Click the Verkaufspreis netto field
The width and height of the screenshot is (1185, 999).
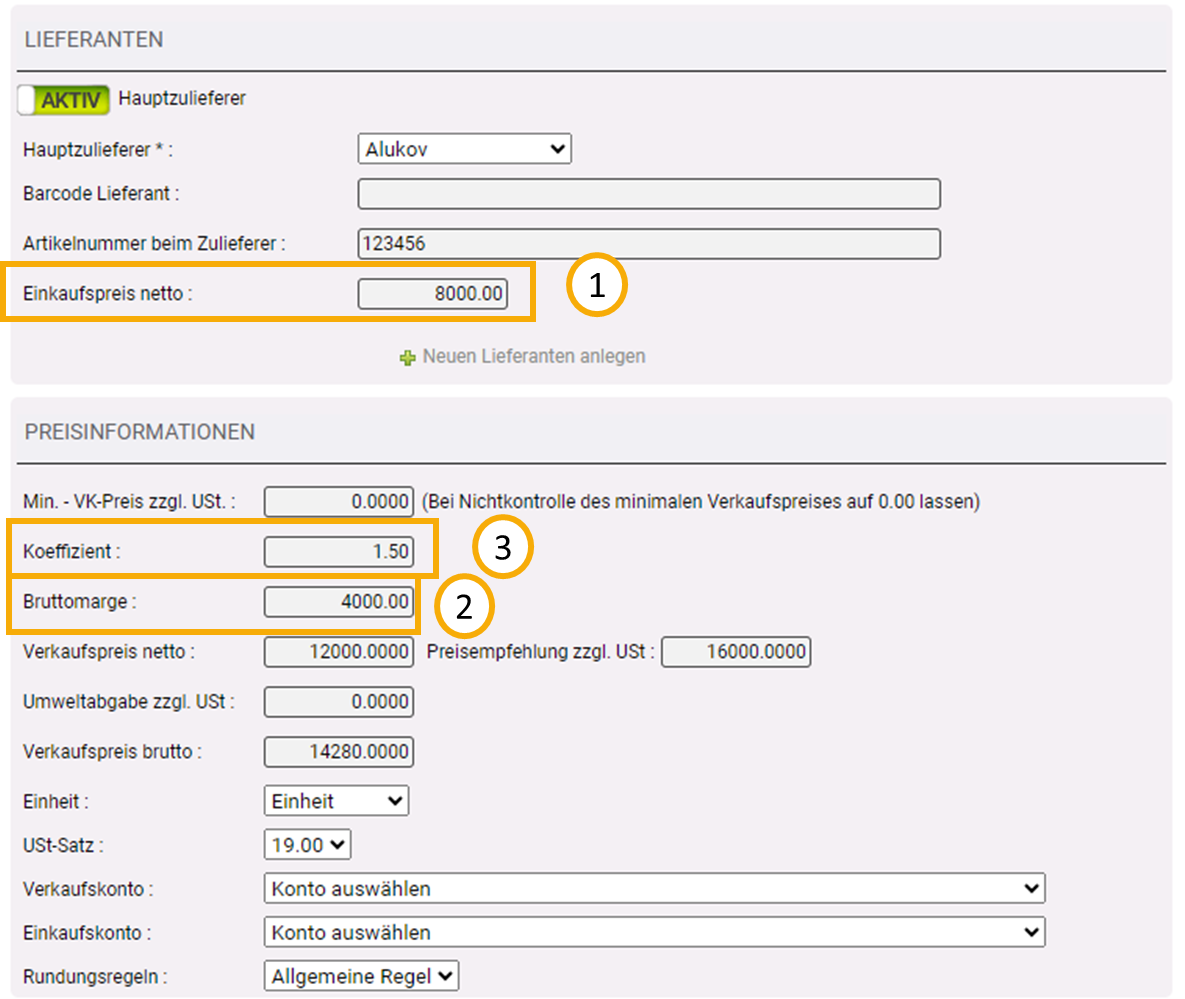338,652
